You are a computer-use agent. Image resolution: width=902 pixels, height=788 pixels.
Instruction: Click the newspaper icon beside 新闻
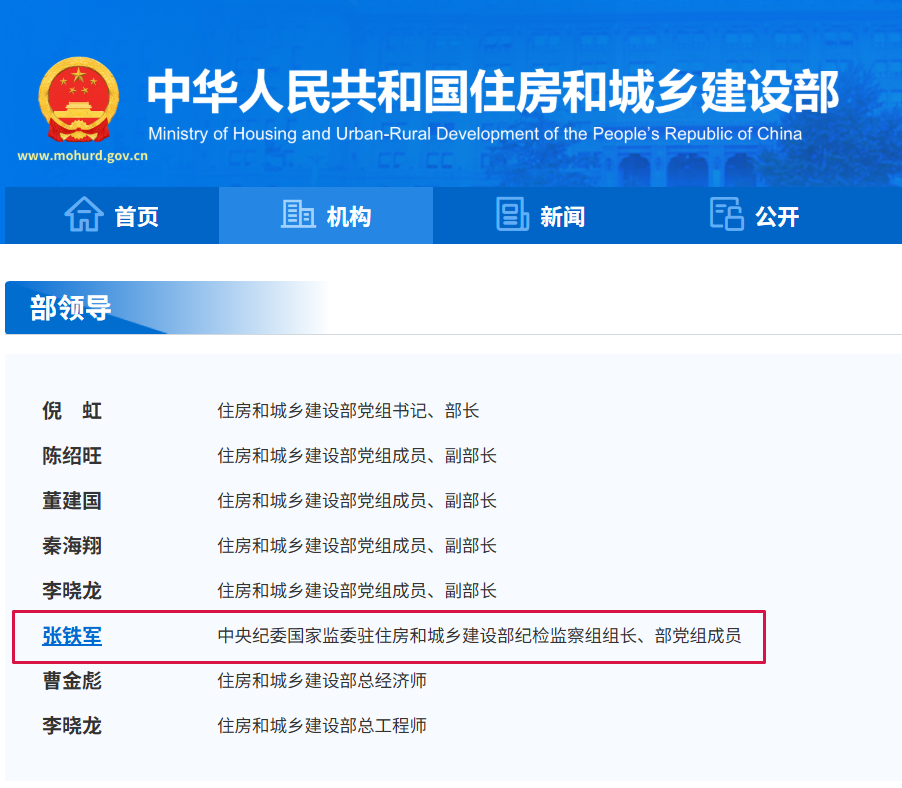pos(512,215)
